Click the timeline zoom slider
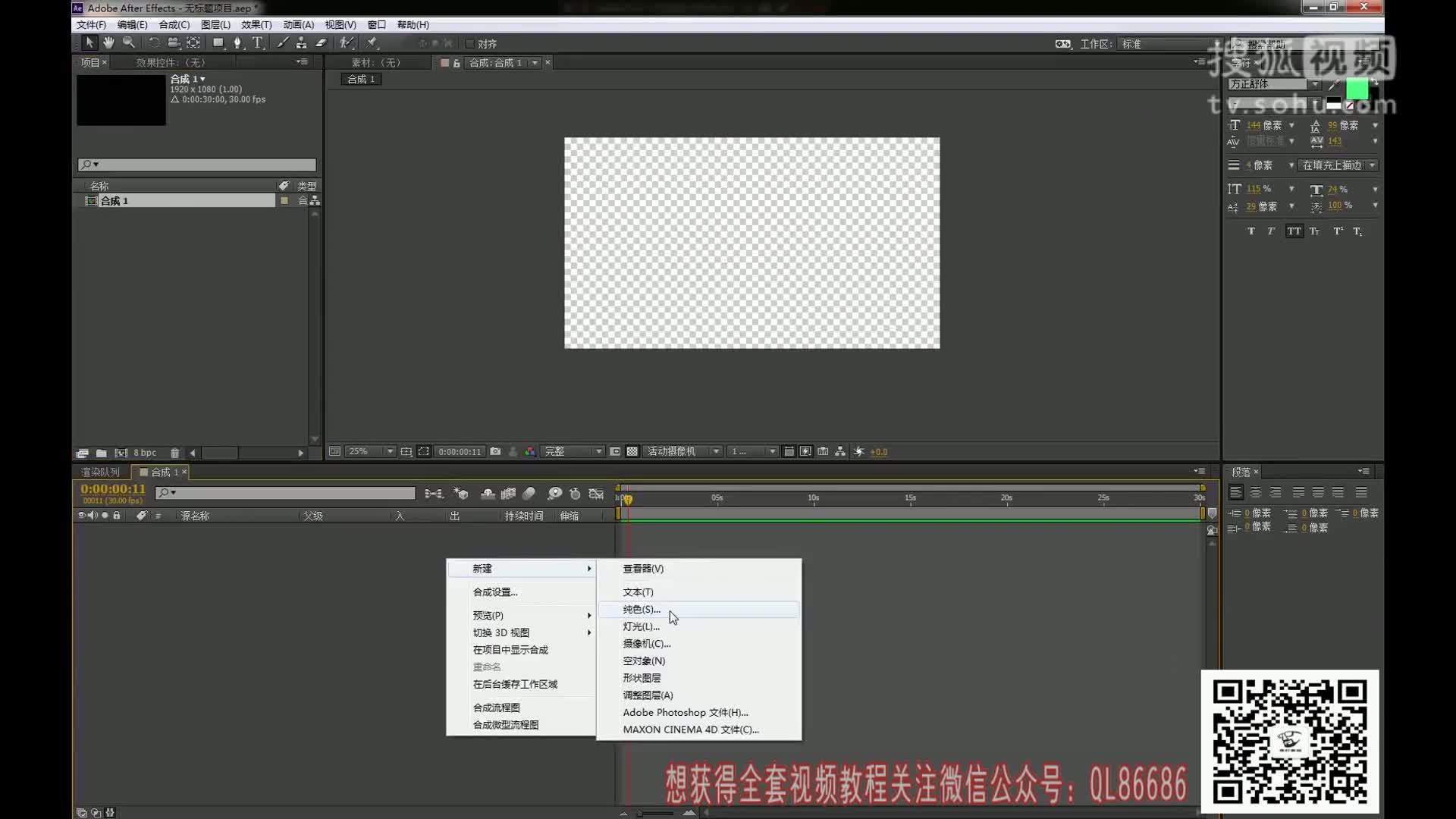1456x819 pixels. 657,813
